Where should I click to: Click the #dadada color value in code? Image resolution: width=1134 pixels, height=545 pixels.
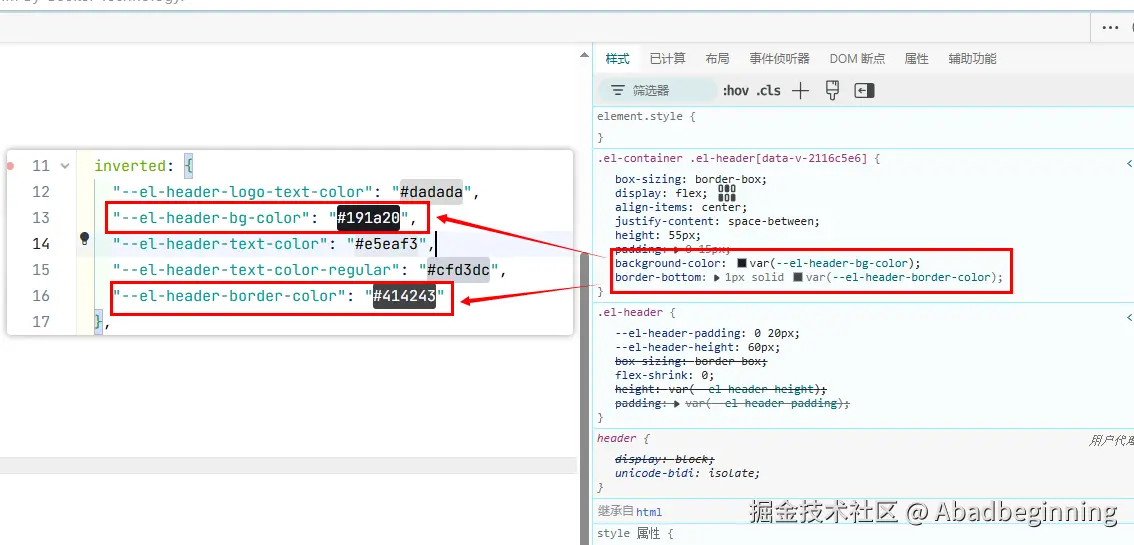(432, 192)
